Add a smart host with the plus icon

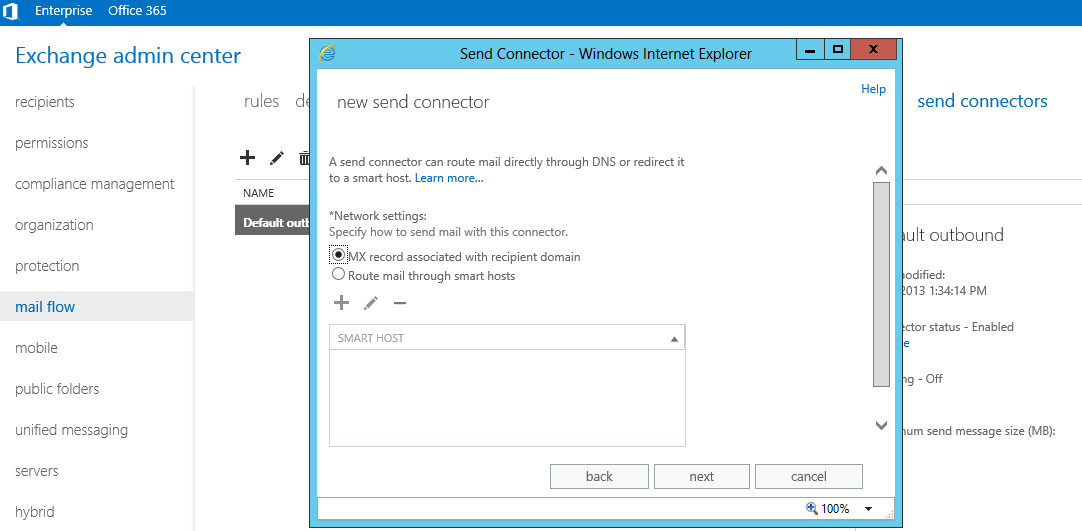coord(341,303)
